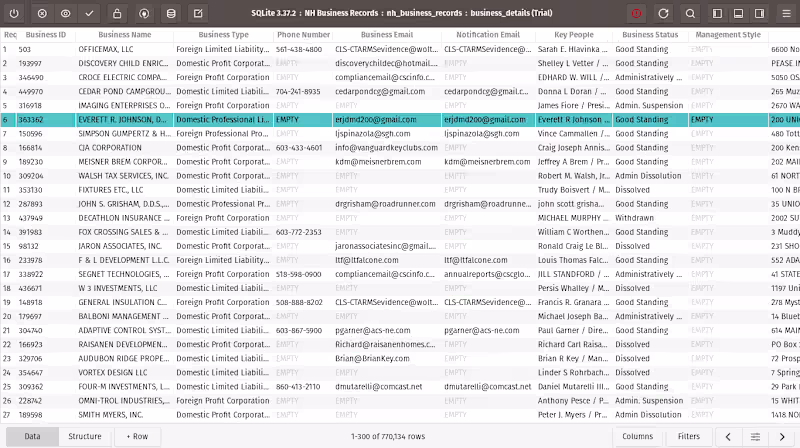Click the circular icon after the padlock
This screenshot has height=448, width=800.
click(x=144, y=14)
